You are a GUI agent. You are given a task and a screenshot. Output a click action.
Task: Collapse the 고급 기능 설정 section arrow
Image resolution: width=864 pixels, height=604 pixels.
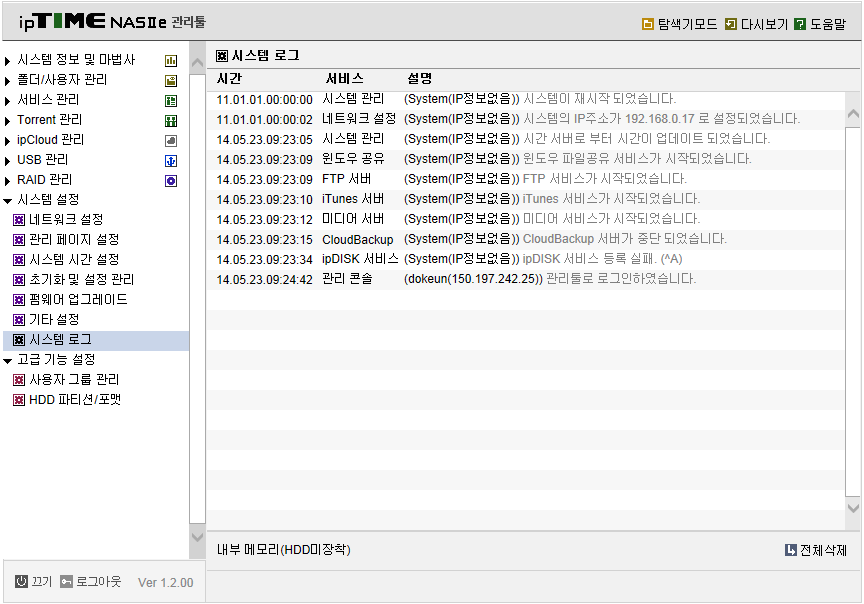coord(7,360)
